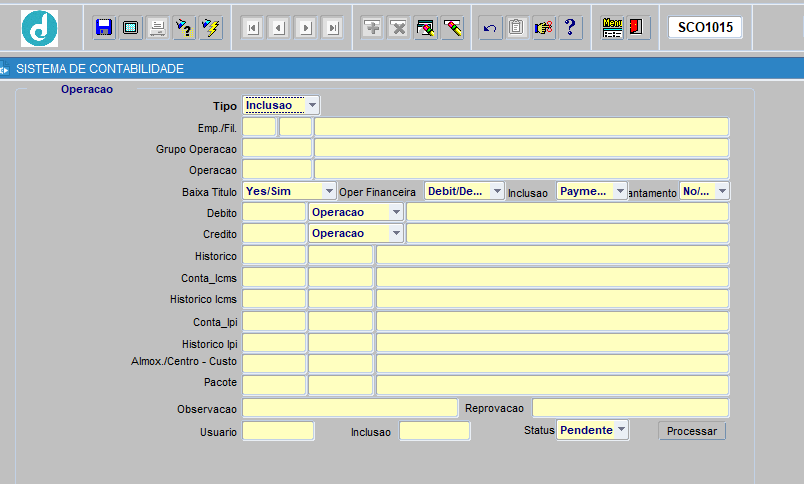Click the first Conta_Ipi field

(x=274, y=321)
